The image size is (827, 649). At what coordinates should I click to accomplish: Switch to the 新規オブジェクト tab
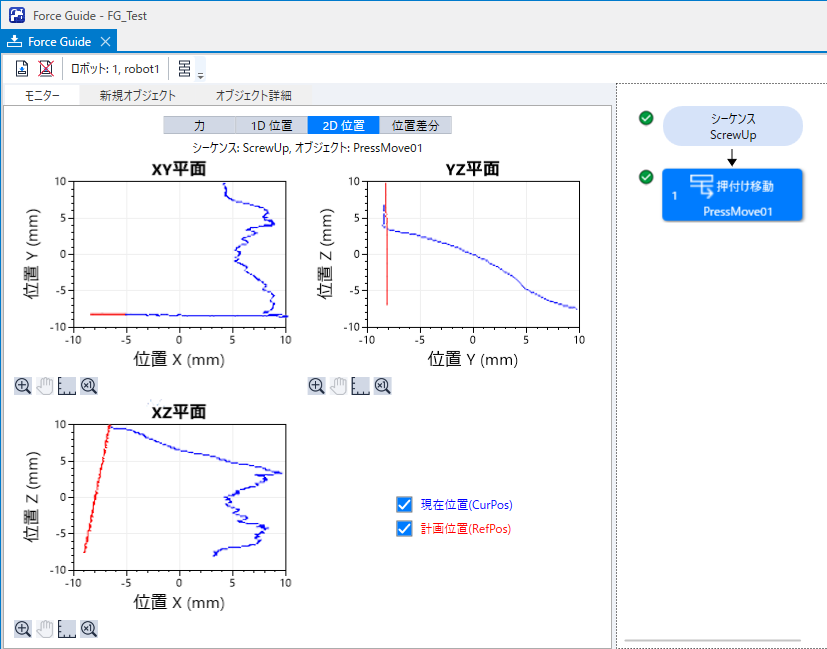tap(137, 96)
